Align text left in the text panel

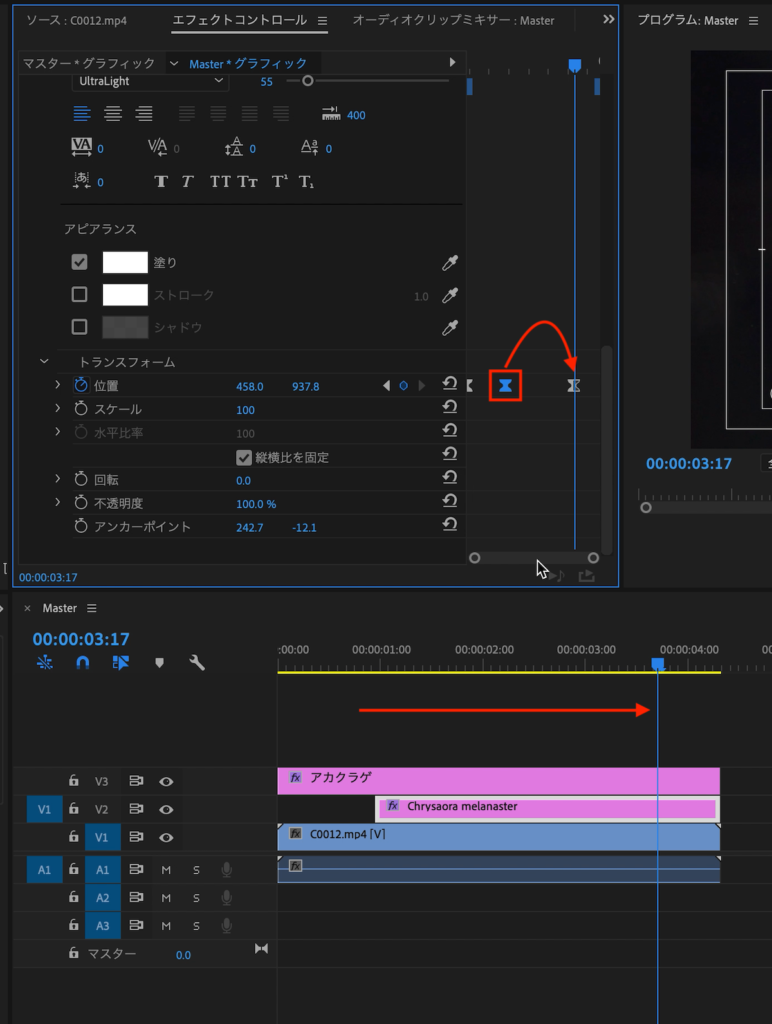tap(82, 114)
